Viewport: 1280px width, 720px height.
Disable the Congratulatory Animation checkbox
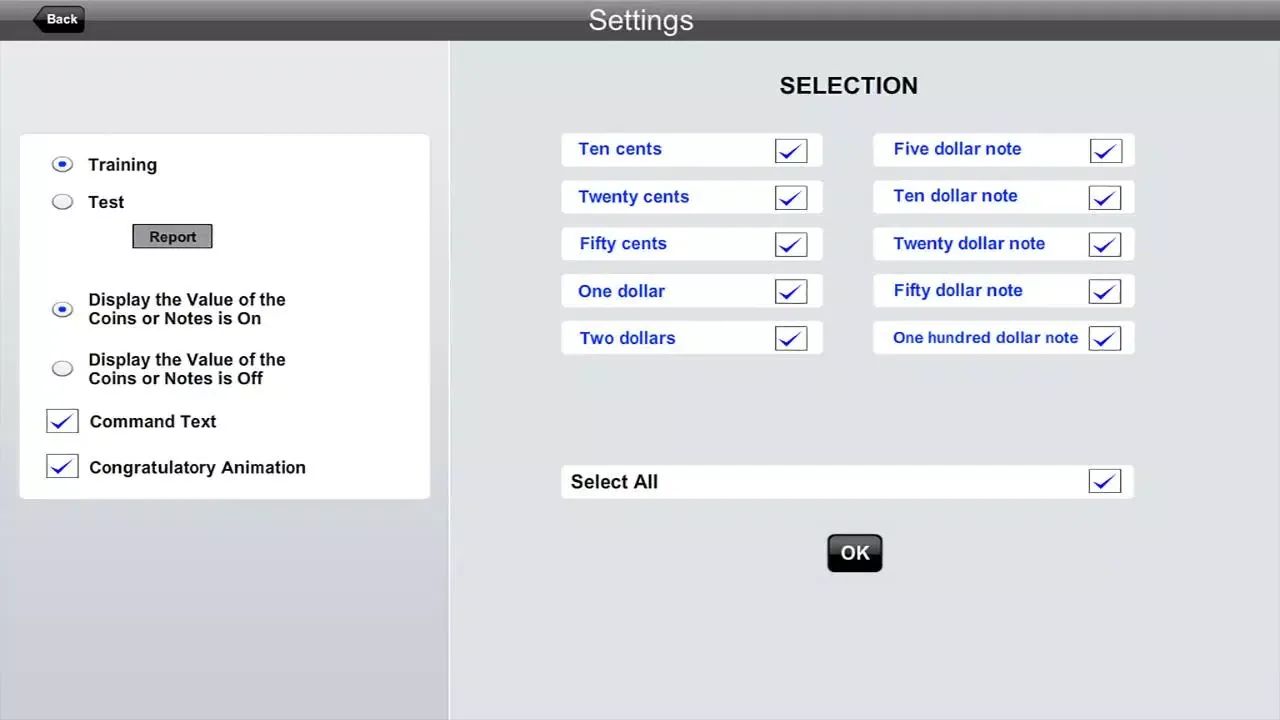coord(62,467)
